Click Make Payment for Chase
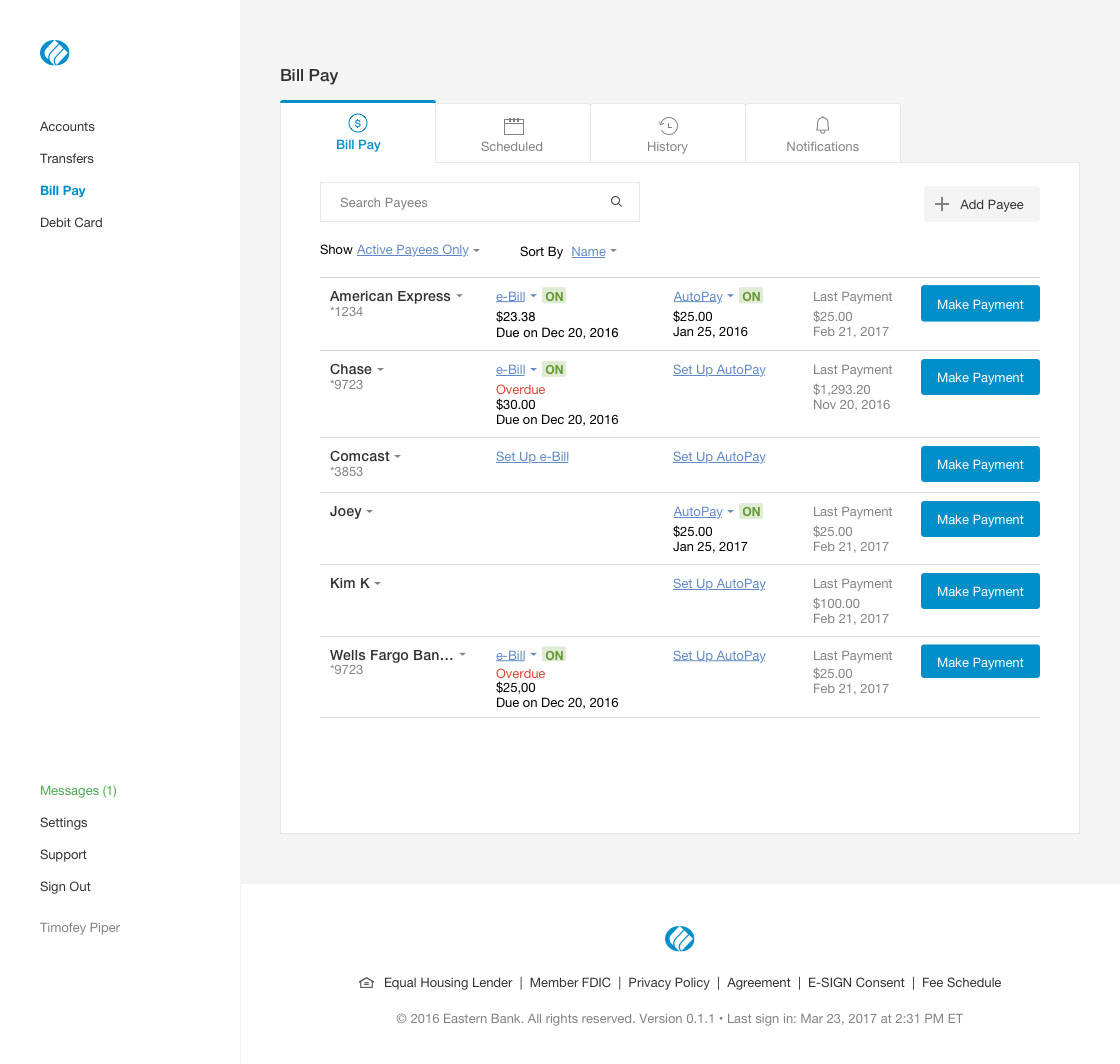This screenshot has width=1120, height=1064. click(980, 377)
